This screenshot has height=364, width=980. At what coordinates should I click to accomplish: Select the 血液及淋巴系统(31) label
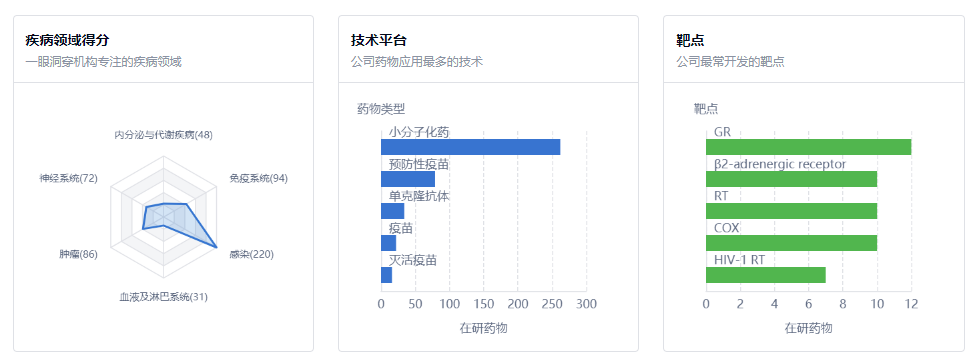click(164, 296)
